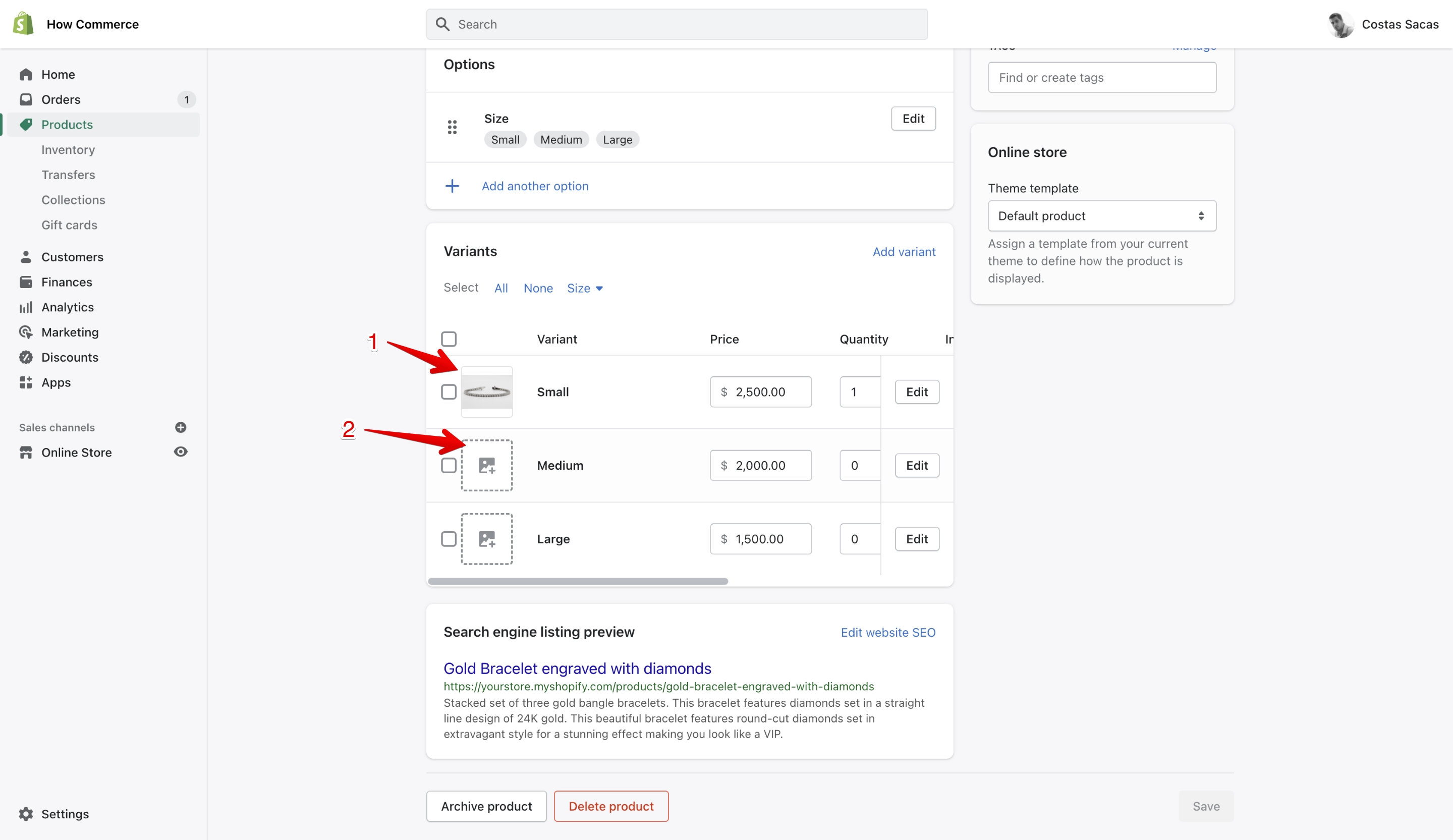Click the Marketing target icon
This screenshot has height=840, width=1453.
[x=26, y=332]
